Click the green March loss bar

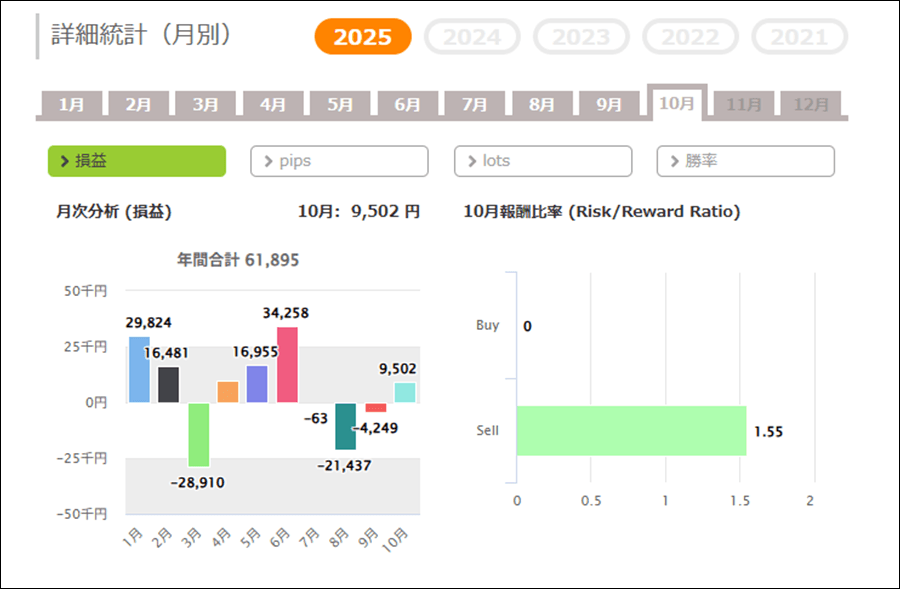(198, 434)
